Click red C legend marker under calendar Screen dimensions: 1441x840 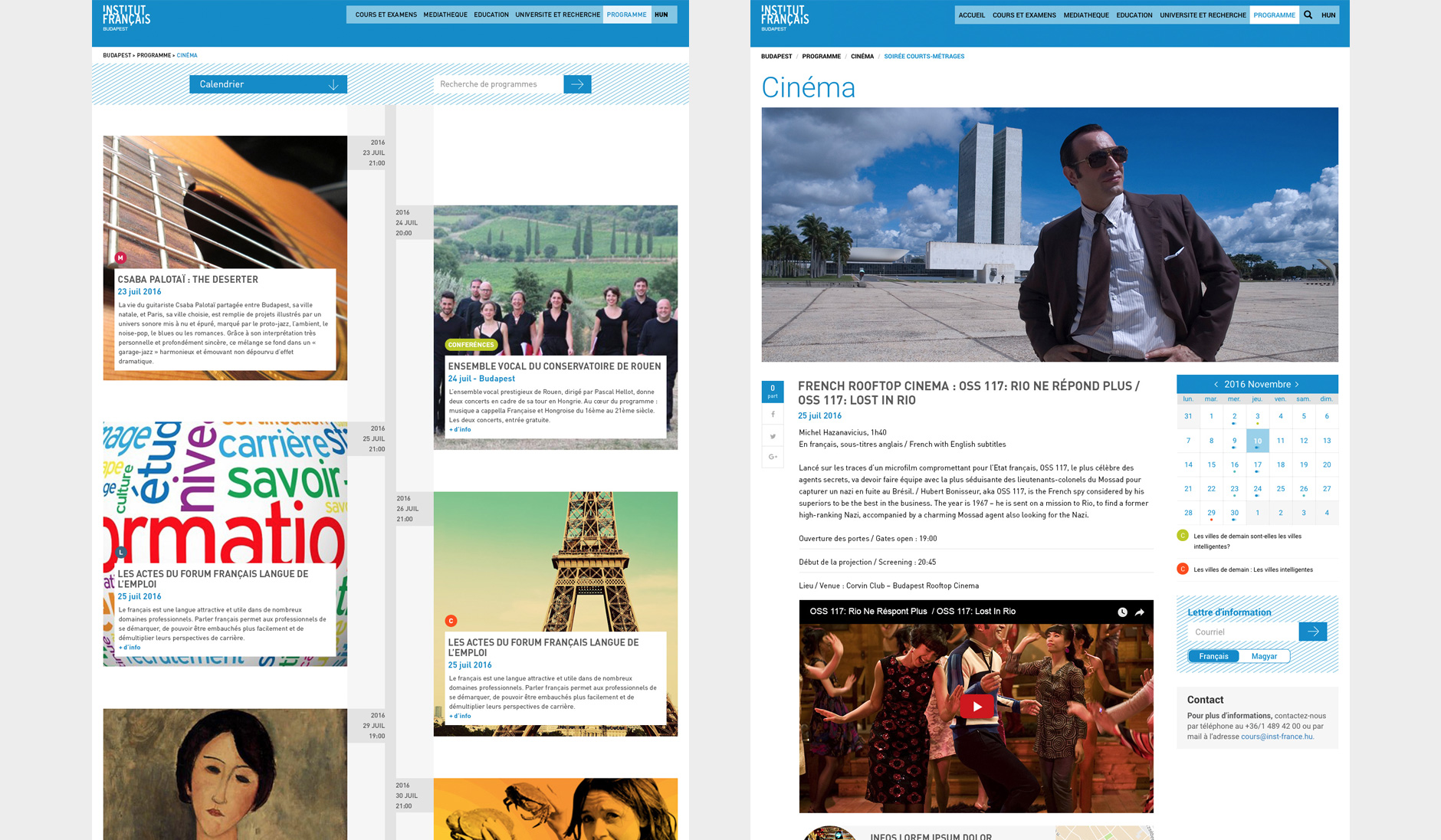(x=1183, y=569)
